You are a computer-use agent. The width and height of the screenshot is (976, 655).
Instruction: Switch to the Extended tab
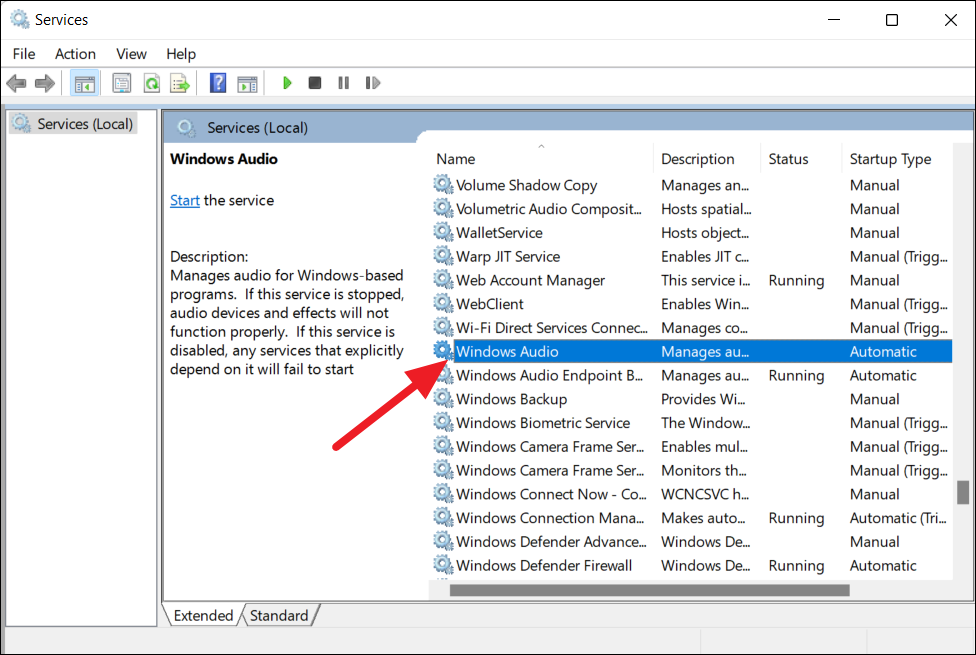pos(203,615)
